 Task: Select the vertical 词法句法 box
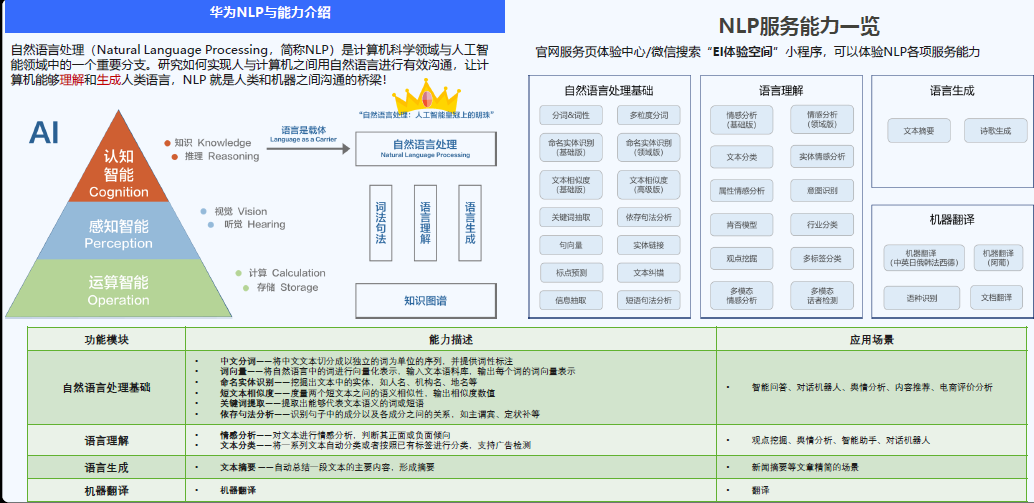click(x=380, y=223)
